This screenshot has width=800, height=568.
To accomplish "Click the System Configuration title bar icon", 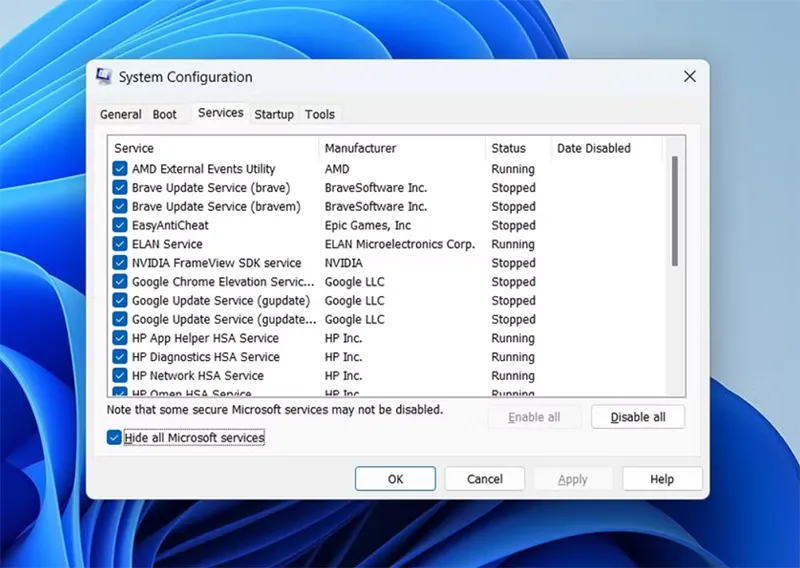I will [x=104, y=77].
